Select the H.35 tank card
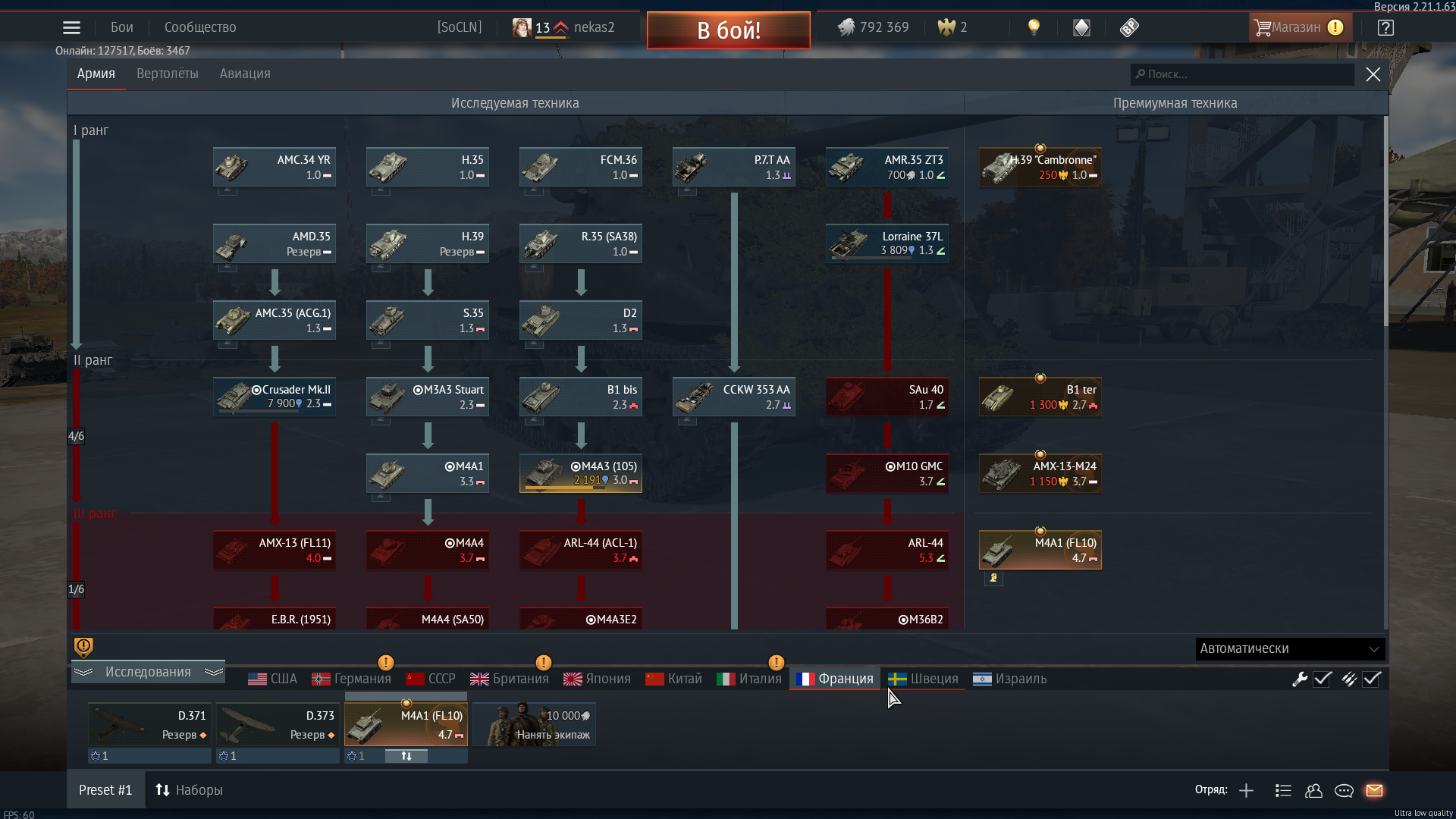This screenshot has height=819, width=1456. (x=428, y=167)
